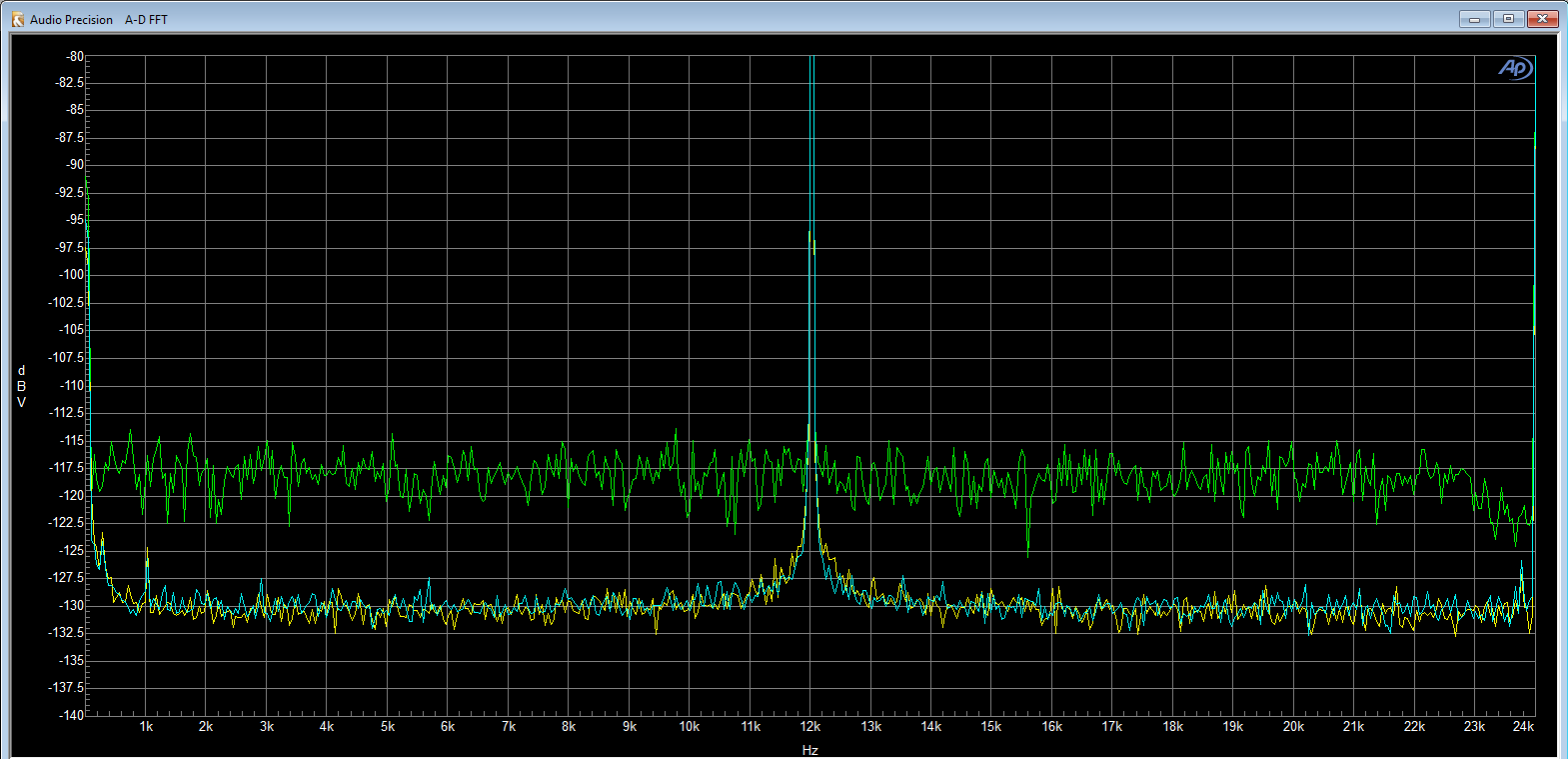Click the '-92.5' y-axis value
The height and width of the screenshot is (759, 1568).
[x=70, y=192]
